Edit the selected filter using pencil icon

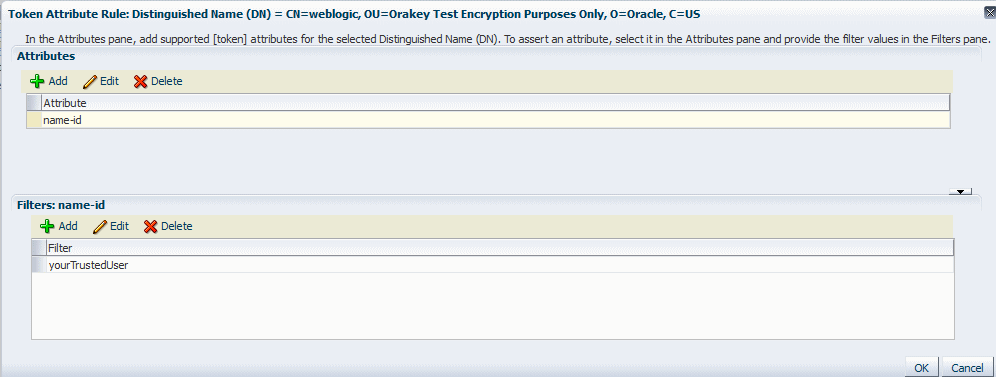[x=100, y=226]
